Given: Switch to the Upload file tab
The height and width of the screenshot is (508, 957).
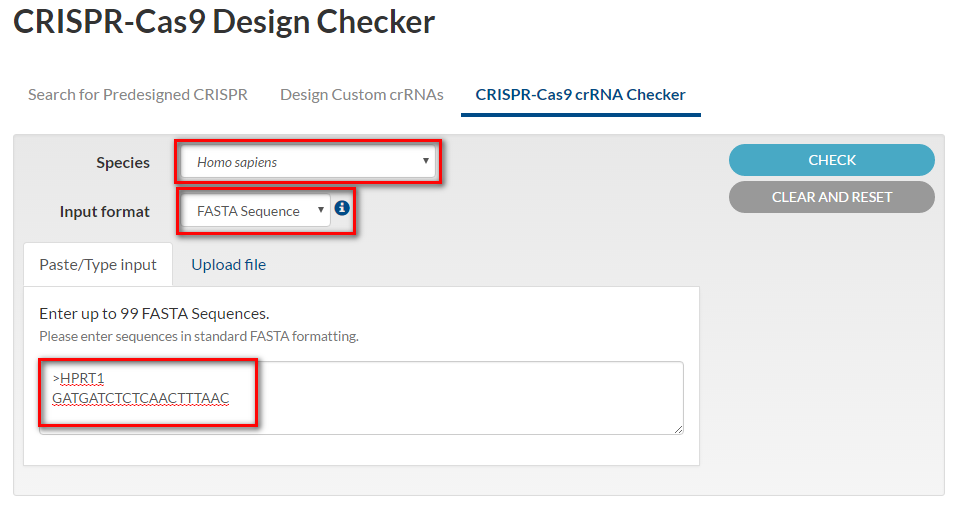Looking at the screenshot, I should tap(229, 264).
